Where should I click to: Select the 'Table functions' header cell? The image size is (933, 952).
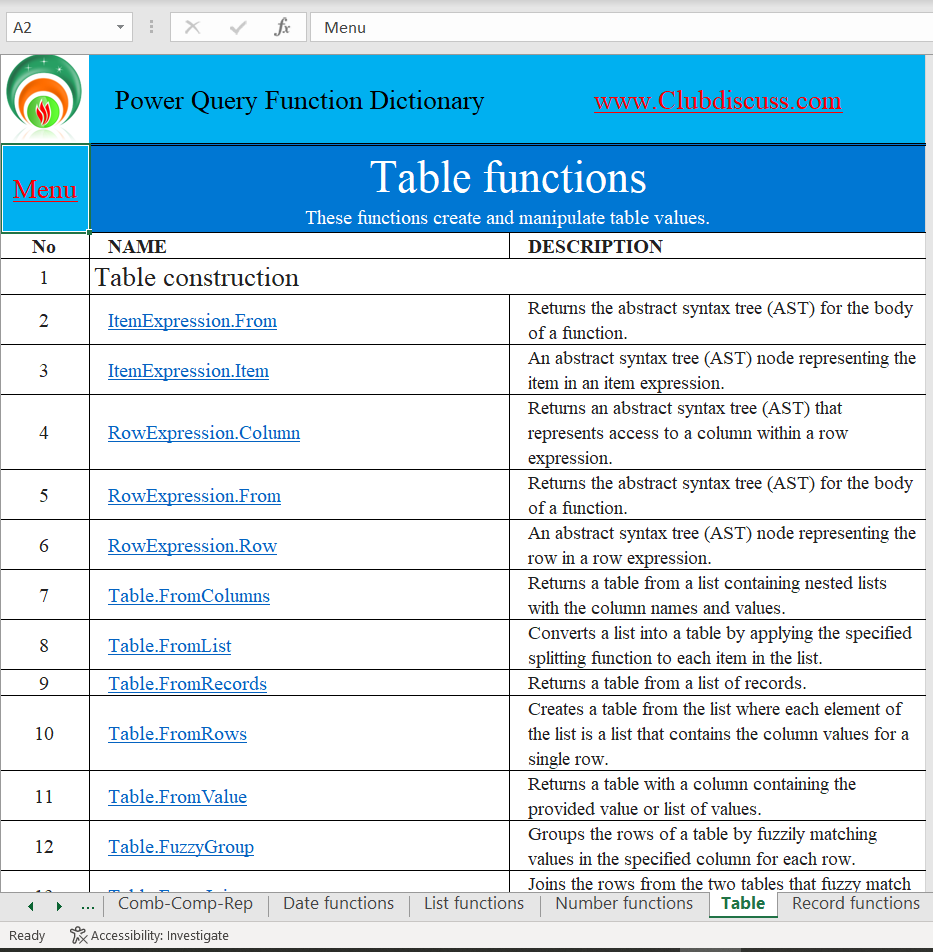[507, 189]
